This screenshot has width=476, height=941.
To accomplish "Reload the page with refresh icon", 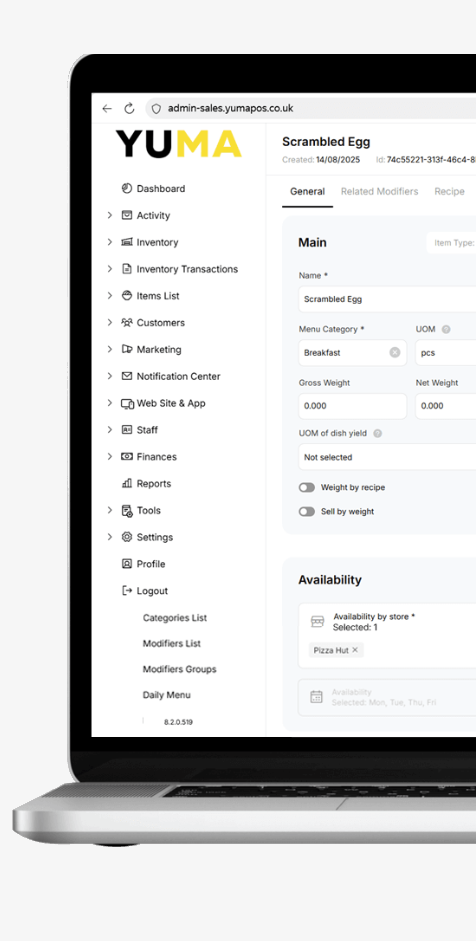I will (x=129, y=109).
